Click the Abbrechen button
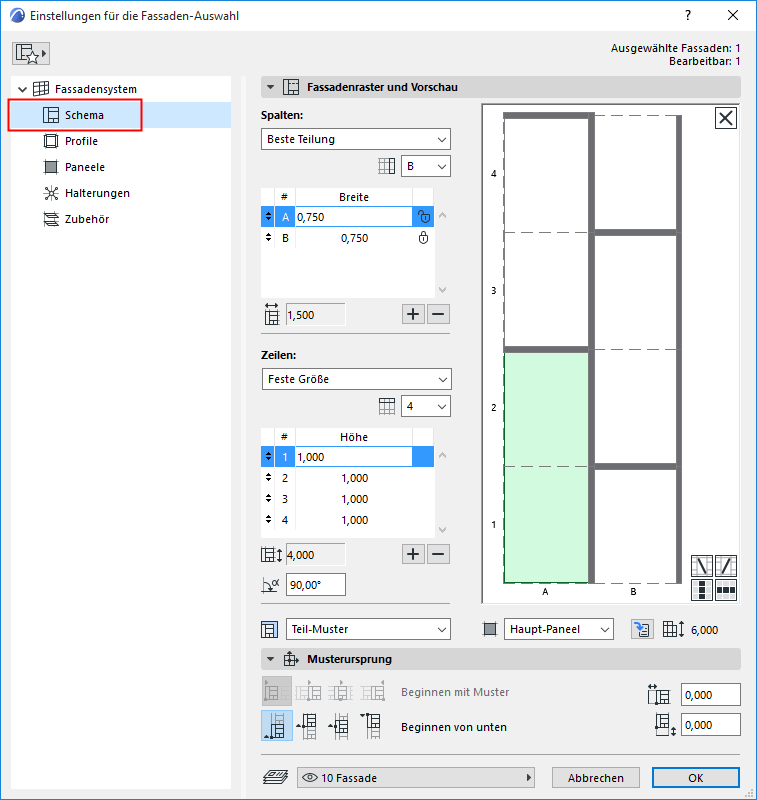Viewport: 757px width, 800px height. point(595,778)
